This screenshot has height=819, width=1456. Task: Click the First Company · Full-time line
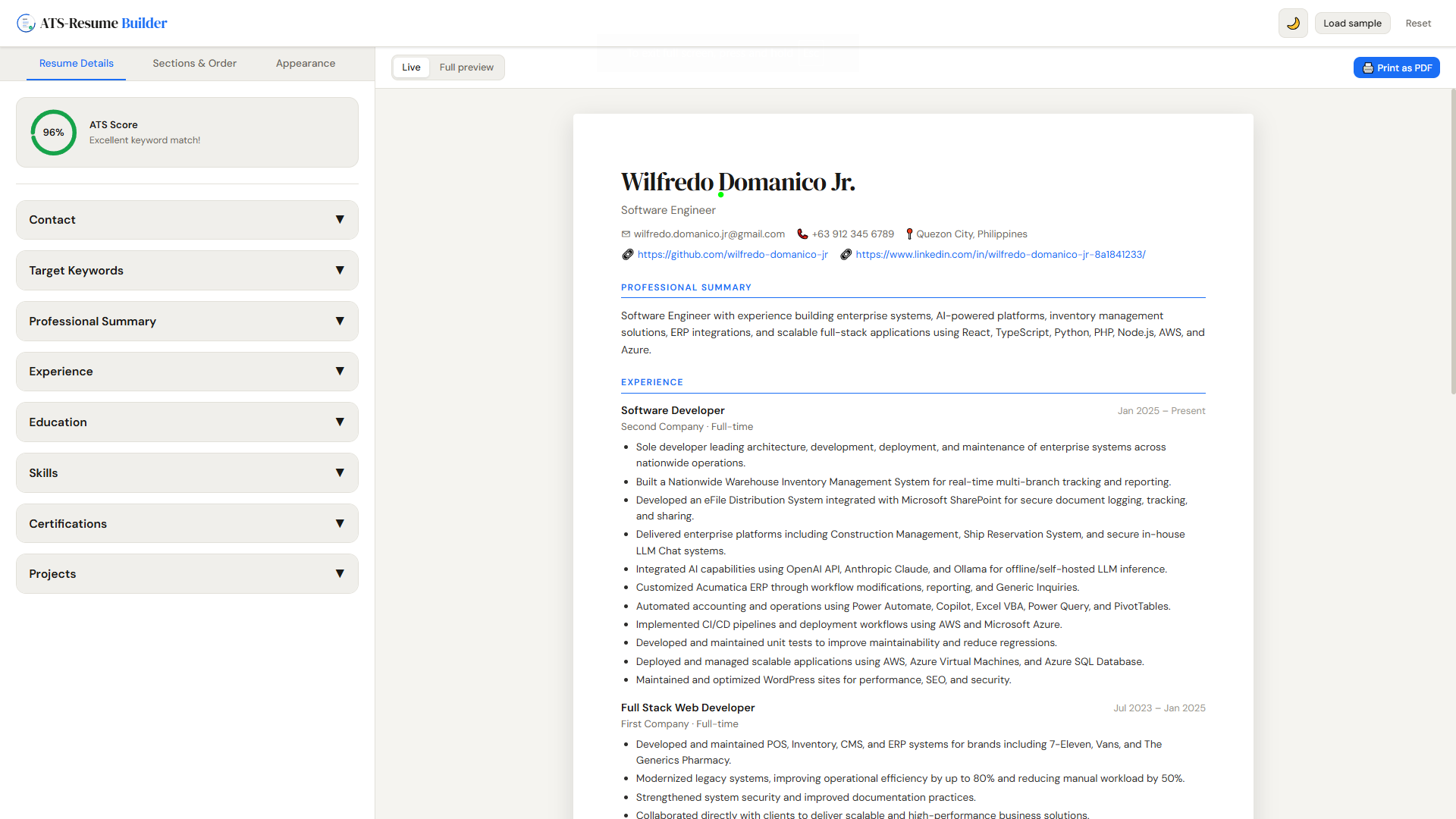pyautogui.click(x=679, y=724)
